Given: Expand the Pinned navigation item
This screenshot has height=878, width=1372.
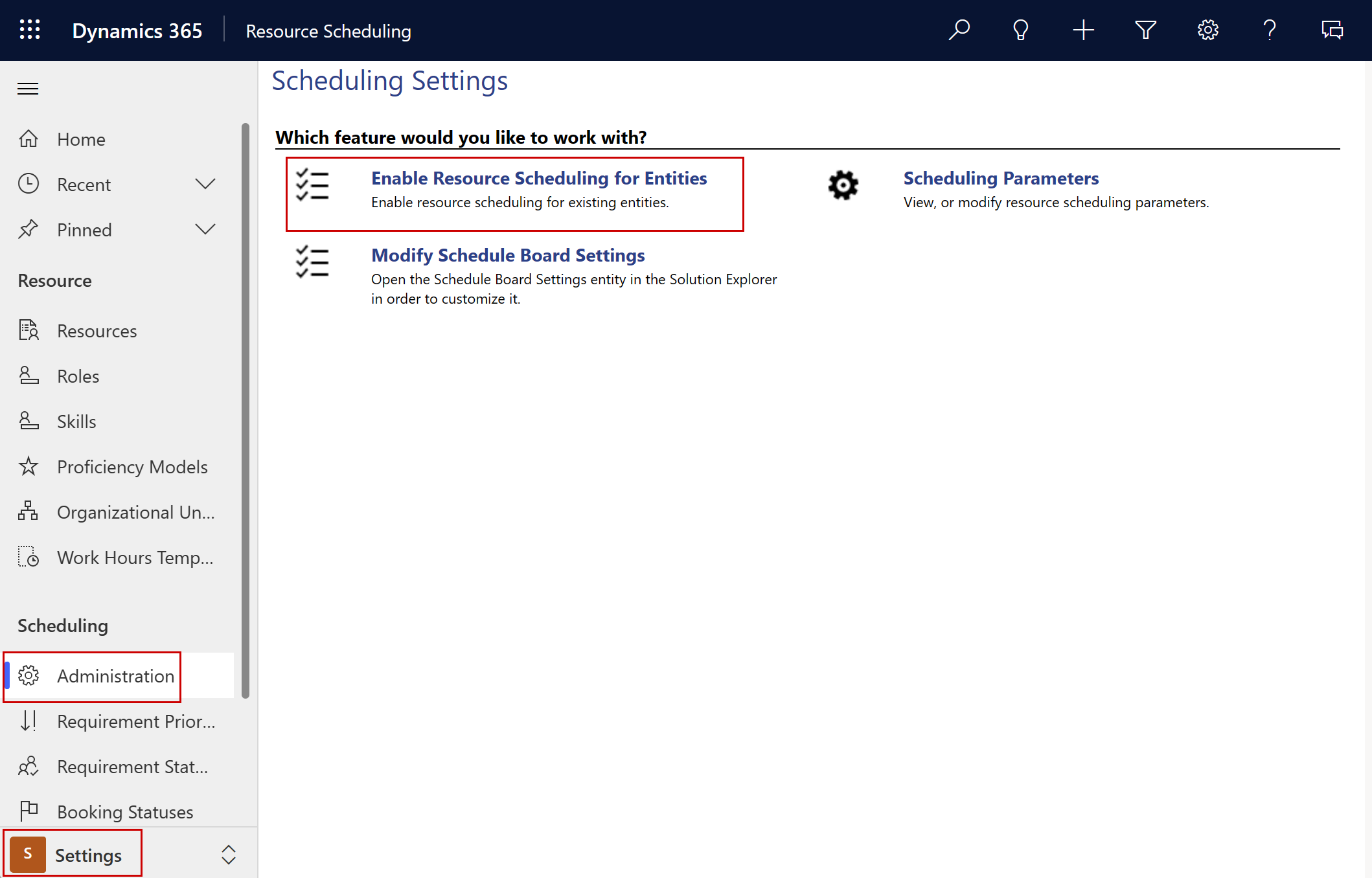Looking at the screenshot, I should pos(205,229).
